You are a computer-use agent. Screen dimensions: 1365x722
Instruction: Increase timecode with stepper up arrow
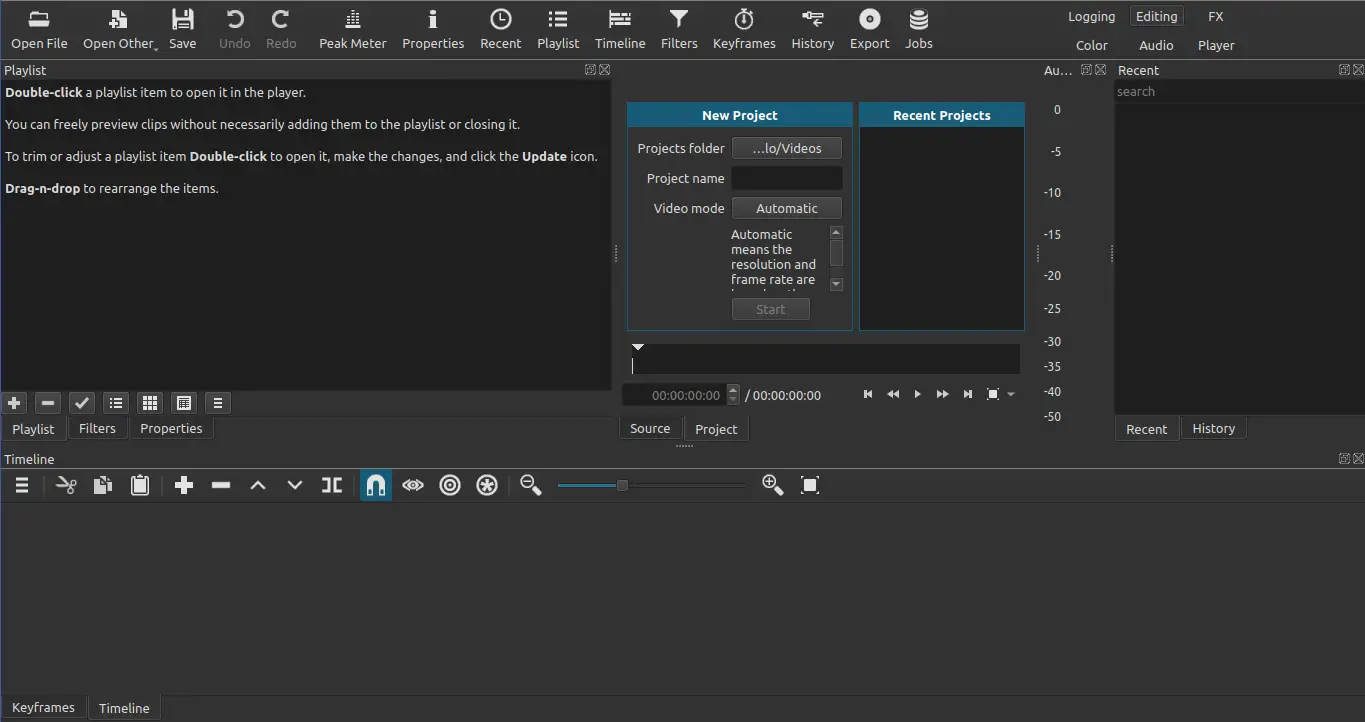click(x=733, y=390)
